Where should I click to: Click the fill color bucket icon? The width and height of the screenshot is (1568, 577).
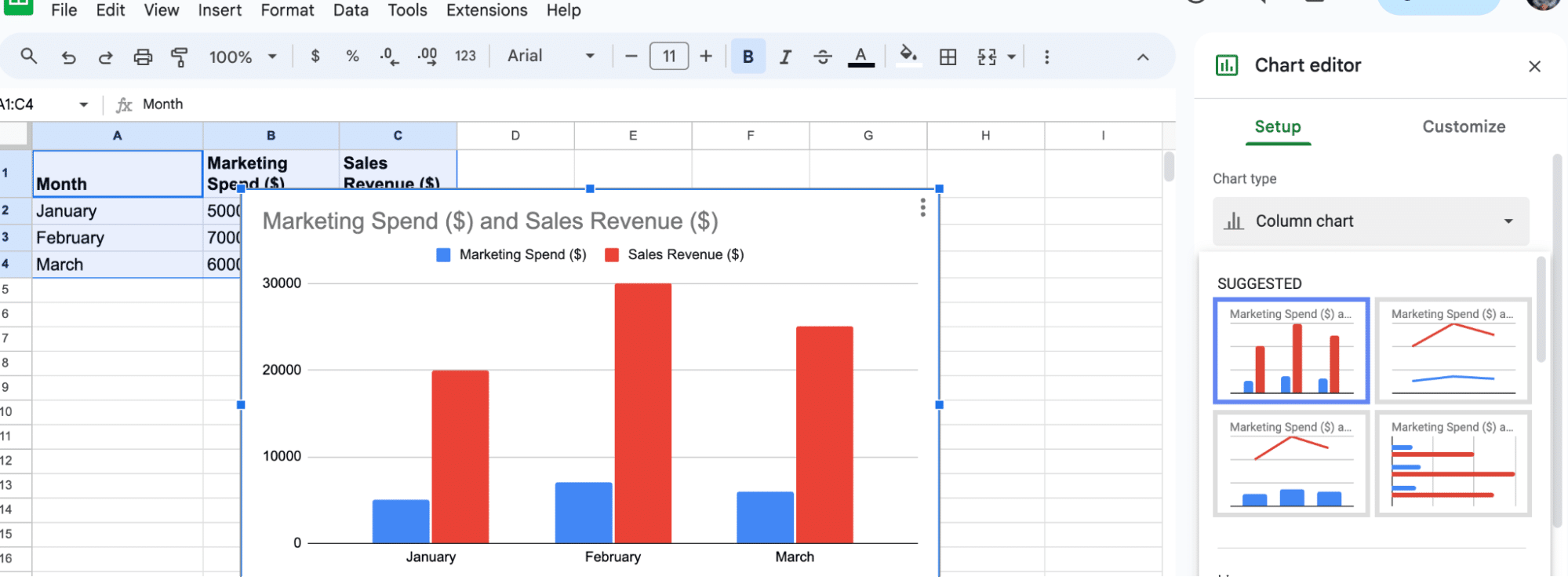click(x=908, y=56)
